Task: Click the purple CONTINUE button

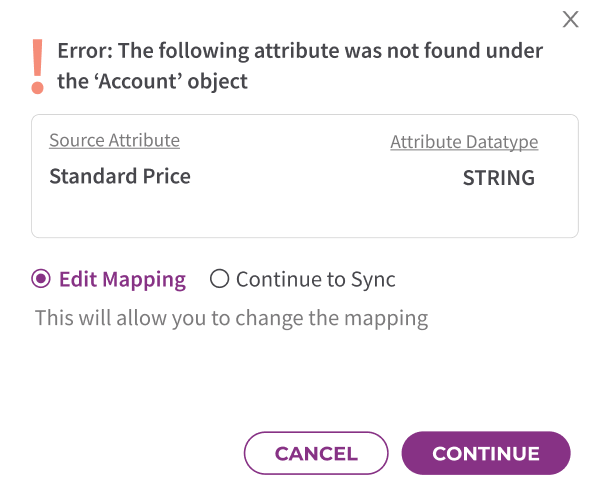Action: (x=486, y=453)
